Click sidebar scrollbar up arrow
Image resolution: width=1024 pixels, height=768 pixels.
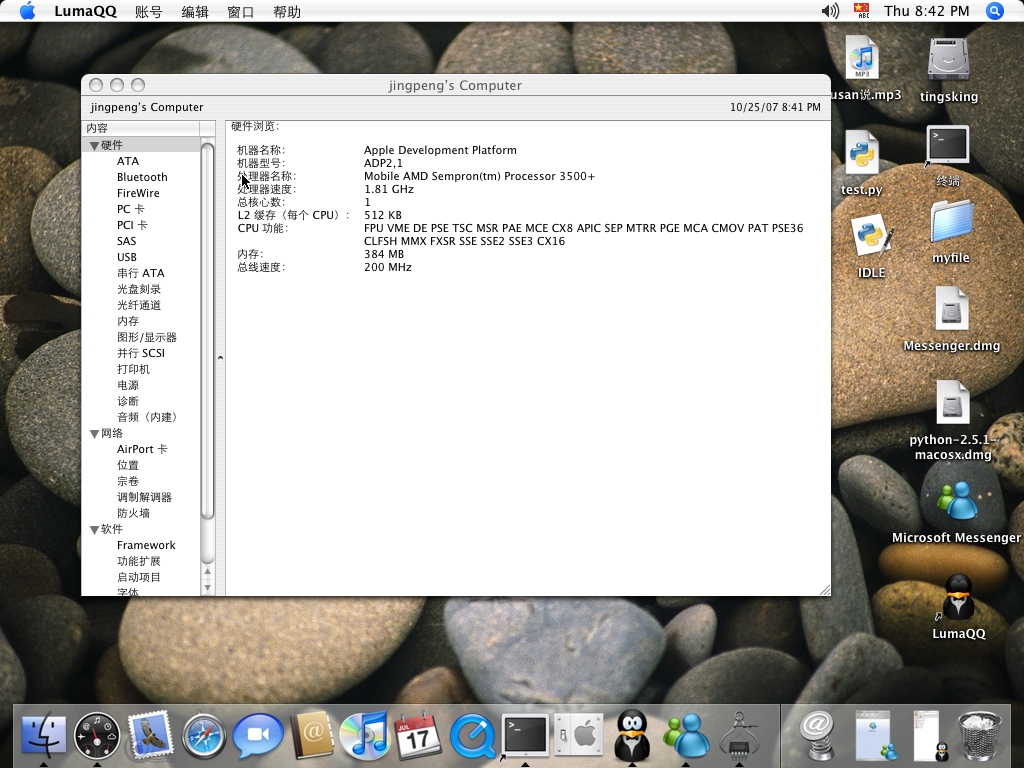[x=208, y=571]
